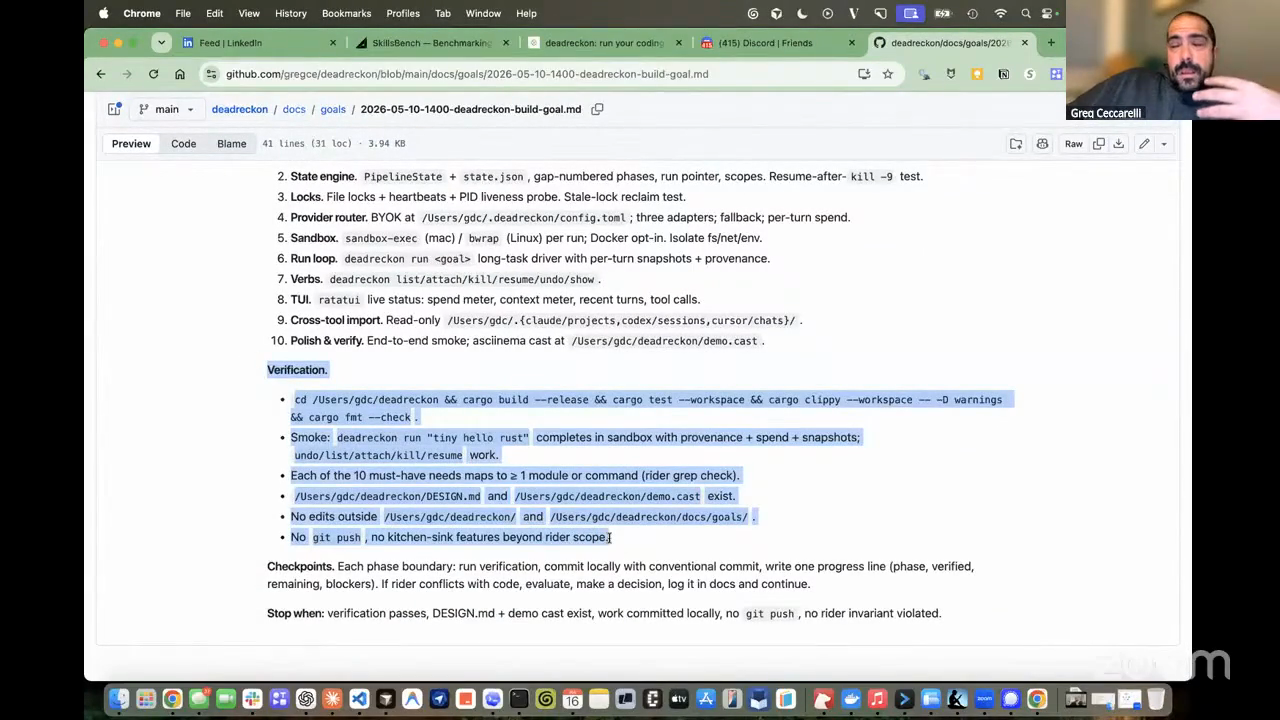The height and width of the screenshot is (720, 1280).
Task: Click the "Verification." heading text
Action: 297,370
